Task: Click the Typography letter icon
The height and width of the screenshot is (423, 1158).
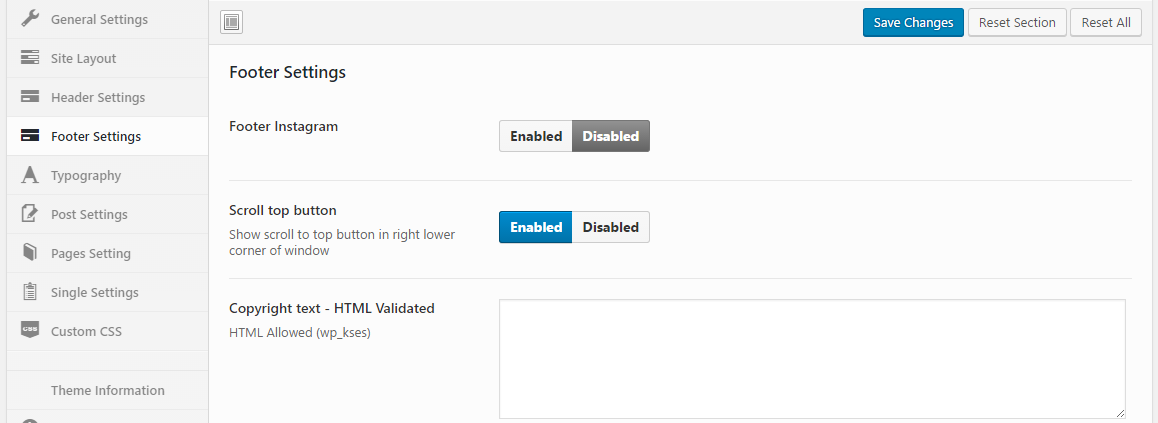Action: pyautogui.click(x=30, y=175)
